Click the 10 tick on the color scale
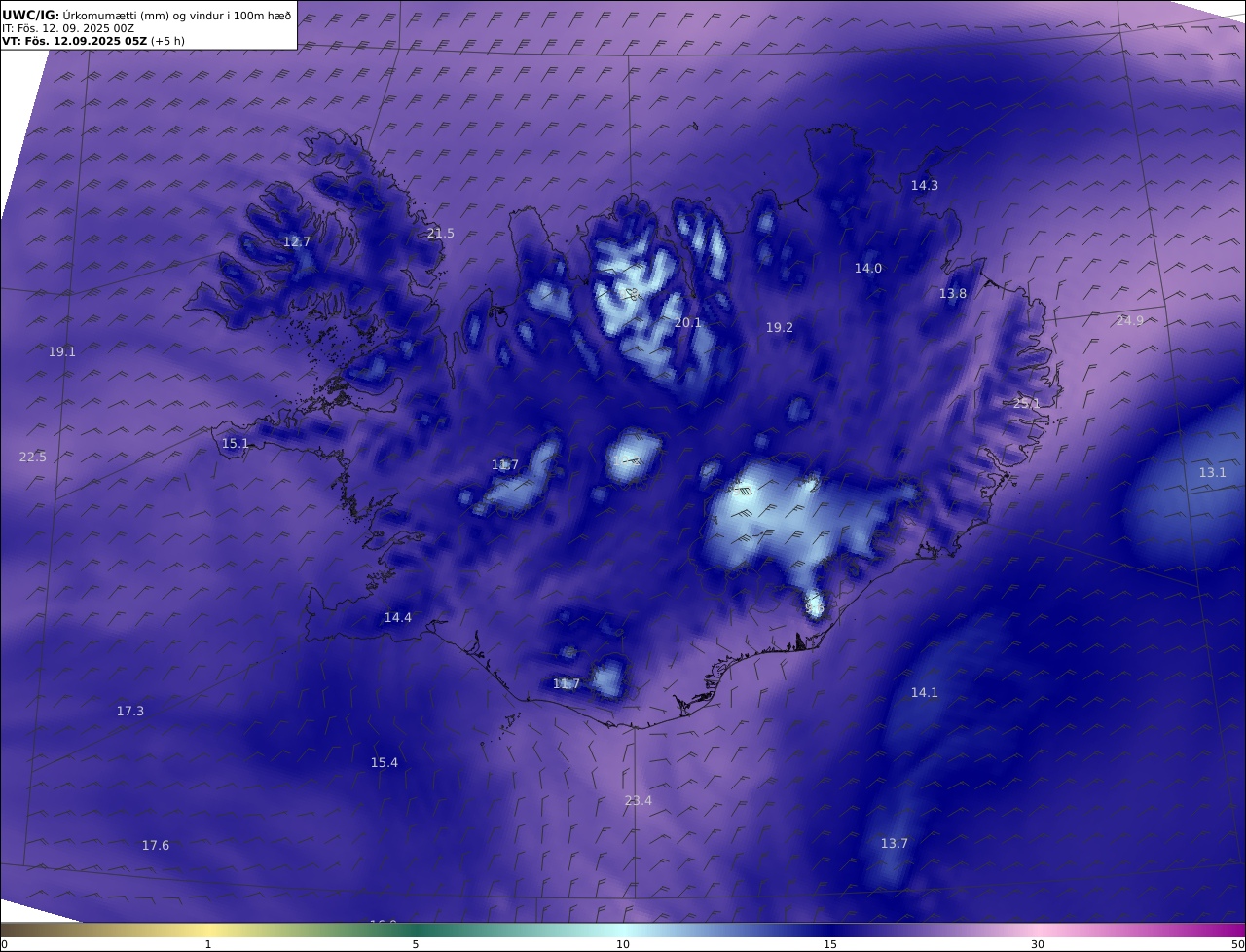Screen dimensions: 1246x952 coord(623,944)
